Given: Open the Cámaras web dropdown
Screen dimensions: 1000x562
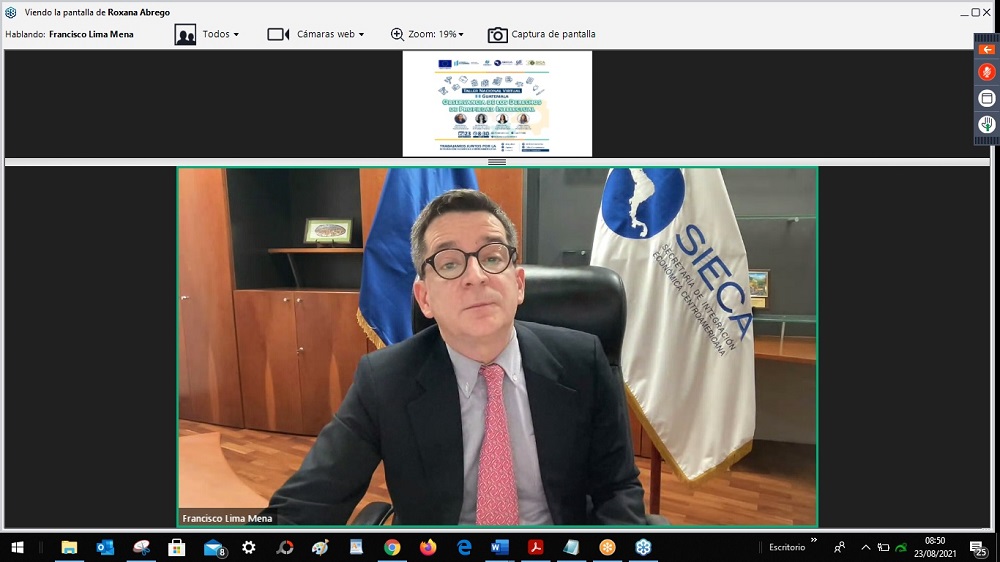Looking at the screenshot, I should [x=330, y=34].
